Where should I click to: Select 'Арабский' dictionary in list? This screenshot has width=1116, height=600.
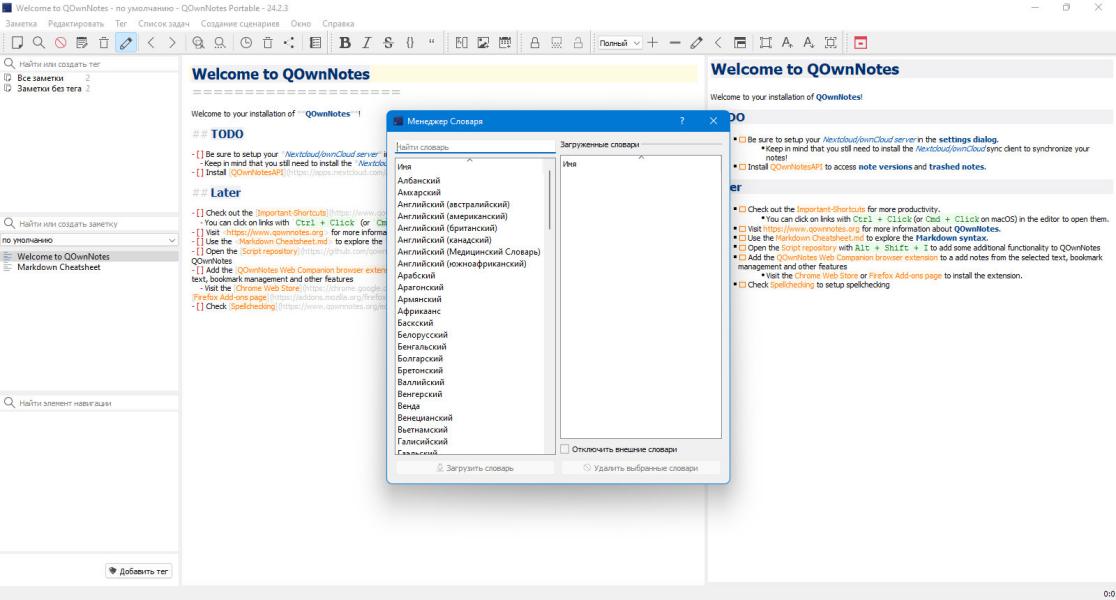click(416, 275)
